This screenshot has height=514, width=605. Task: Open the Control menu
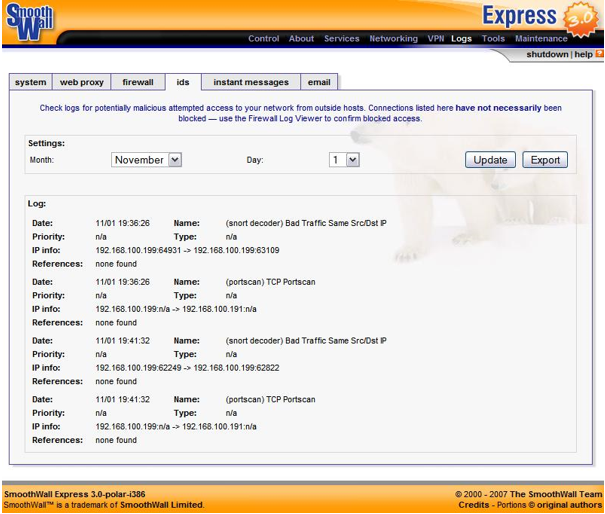point(263,39)
